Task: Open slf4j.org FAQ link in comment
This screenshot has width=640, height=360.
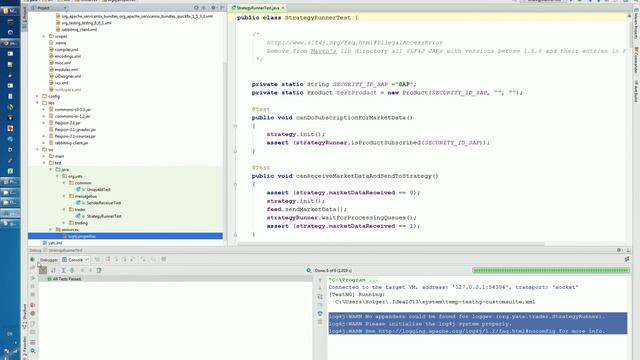Action: tap(354, 42)
